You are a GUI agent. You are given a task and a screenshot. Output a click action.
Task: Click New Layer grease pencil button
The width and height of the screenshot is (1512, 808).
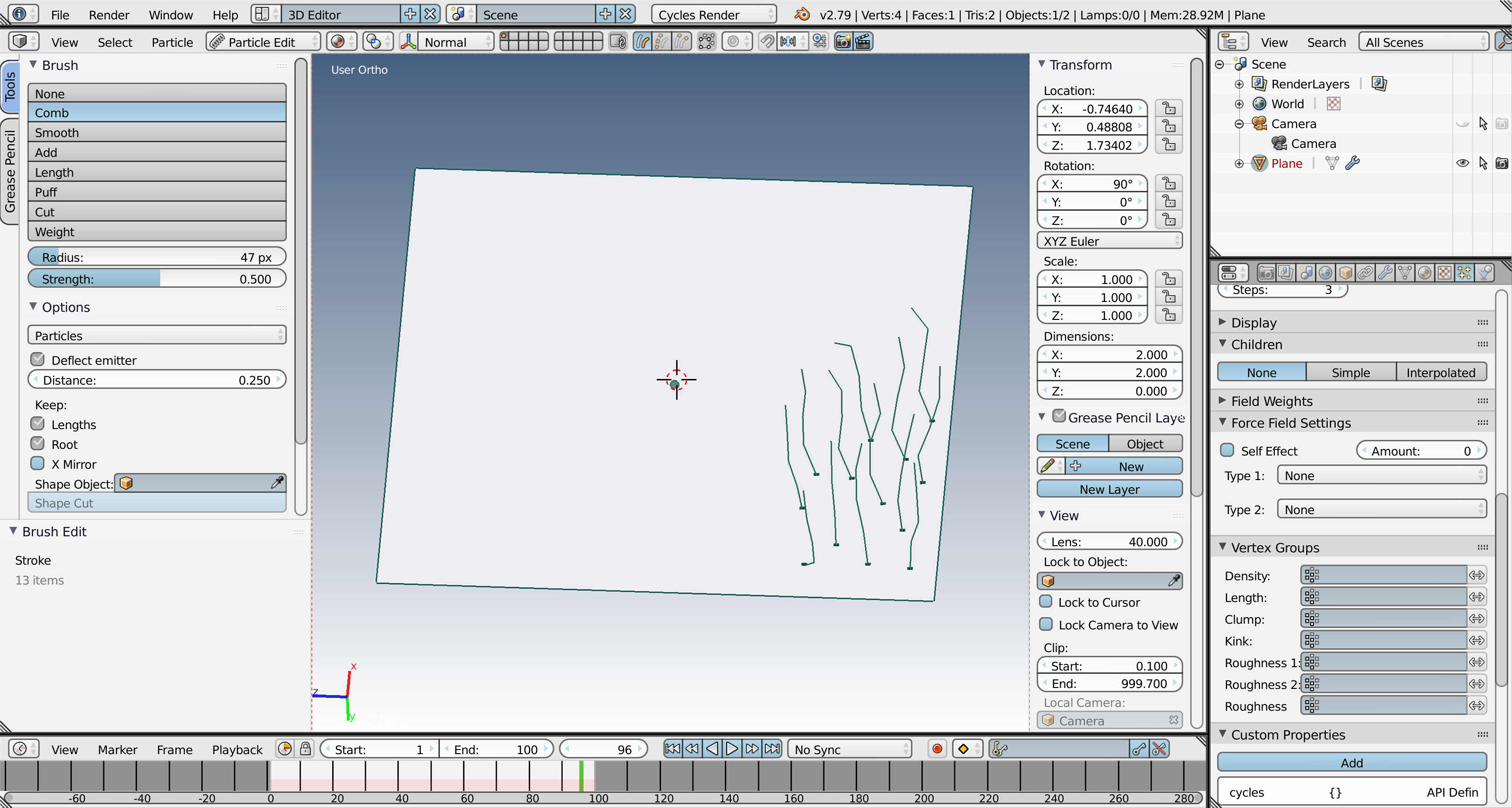click(x=1109, y=489)
